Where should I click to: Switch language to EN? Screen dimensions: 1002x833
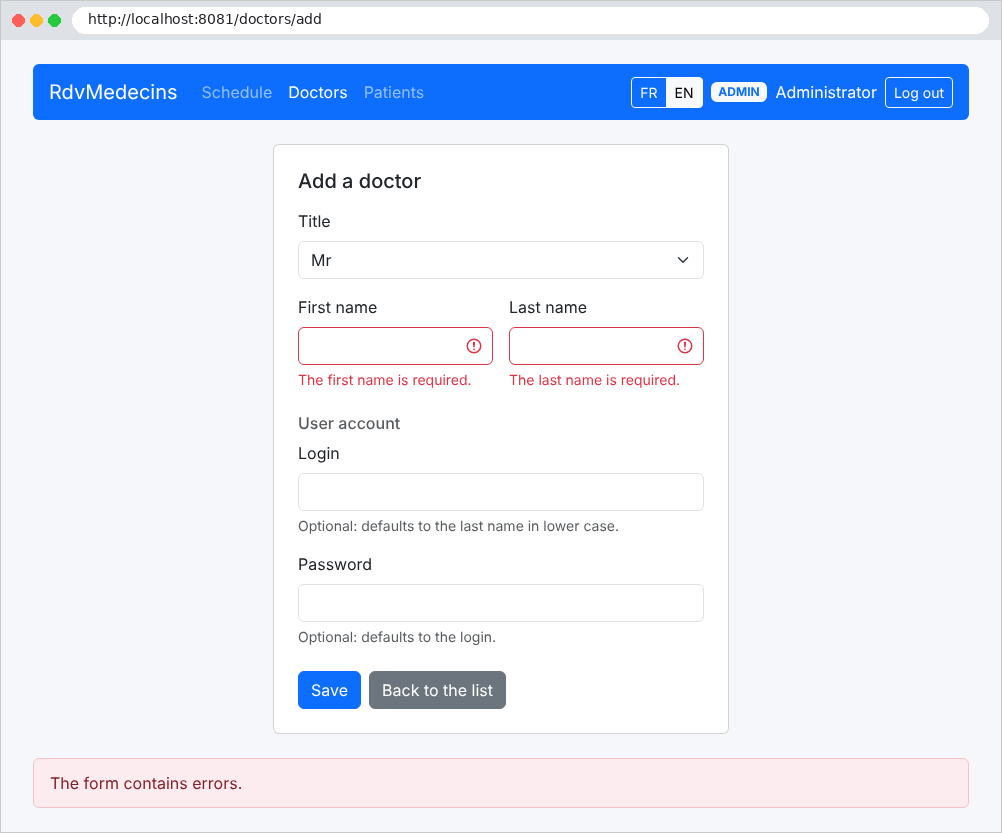[684, 93]
